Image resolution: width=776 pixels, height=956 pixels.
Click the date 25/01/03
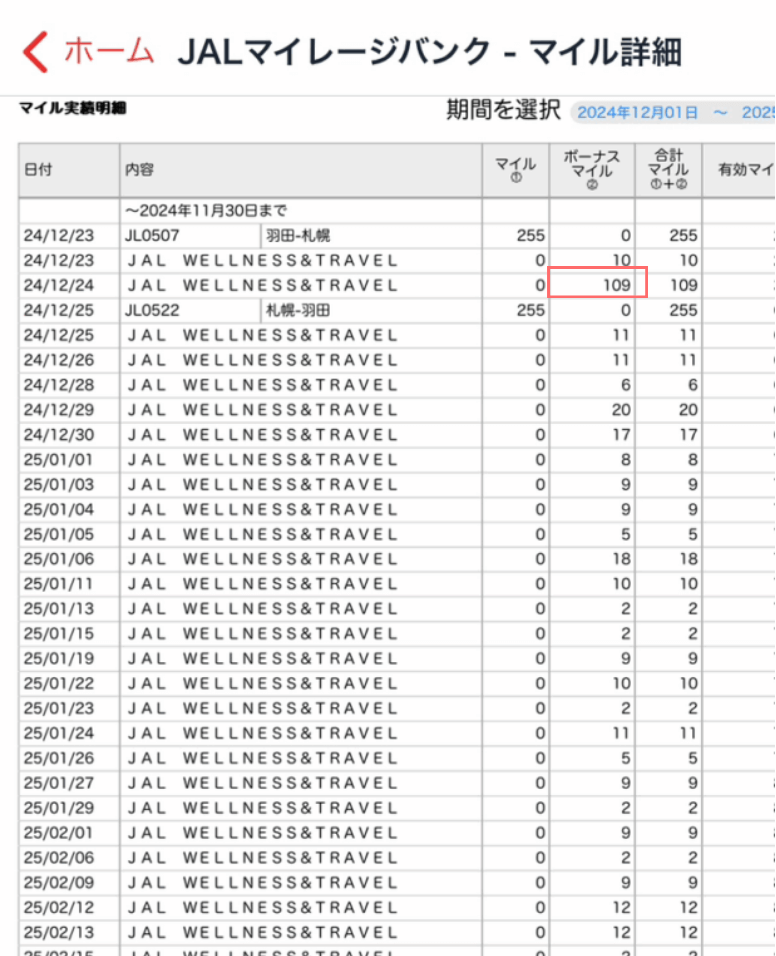(x=59, y=485)
